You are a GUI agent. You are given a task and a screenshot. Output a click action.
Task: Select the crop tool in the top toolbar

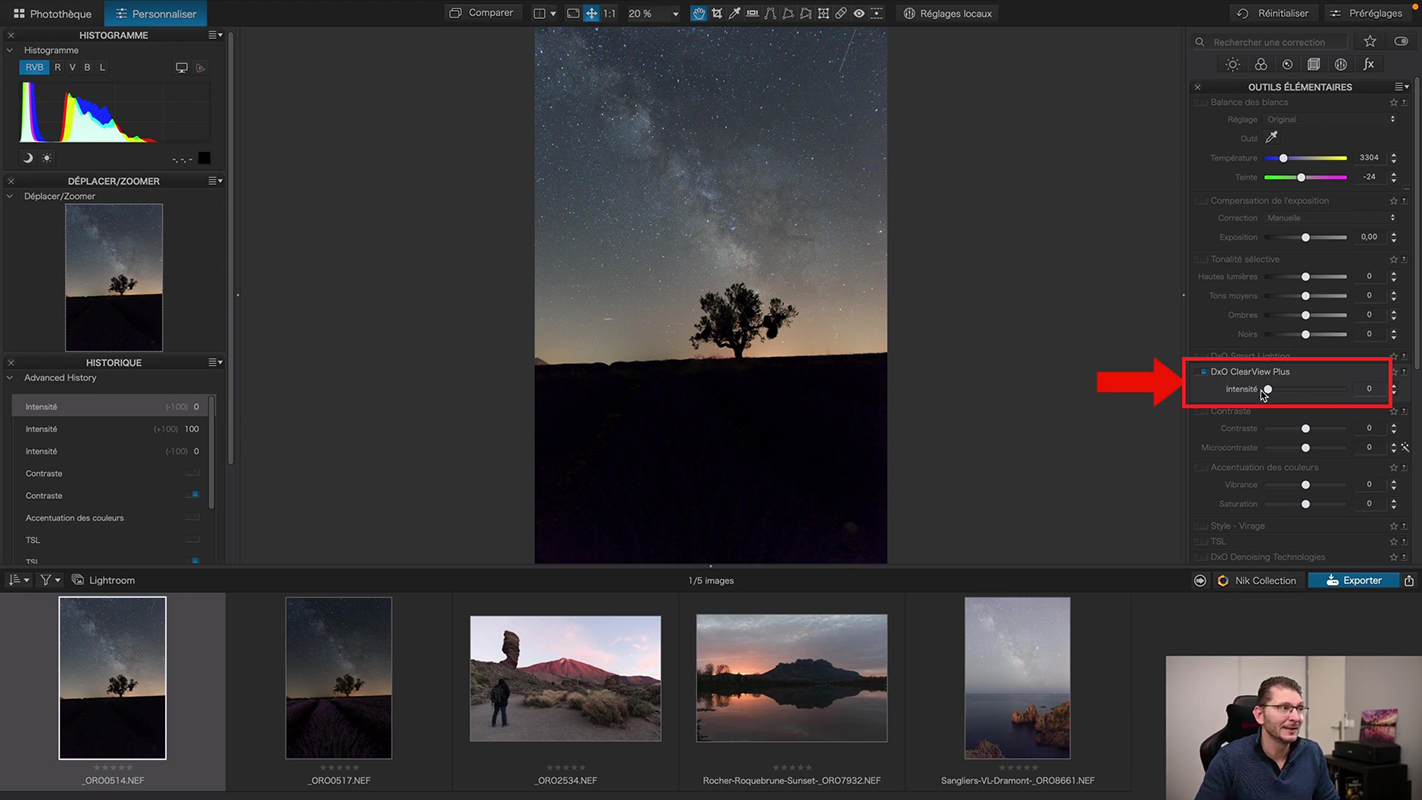[716, 14]
